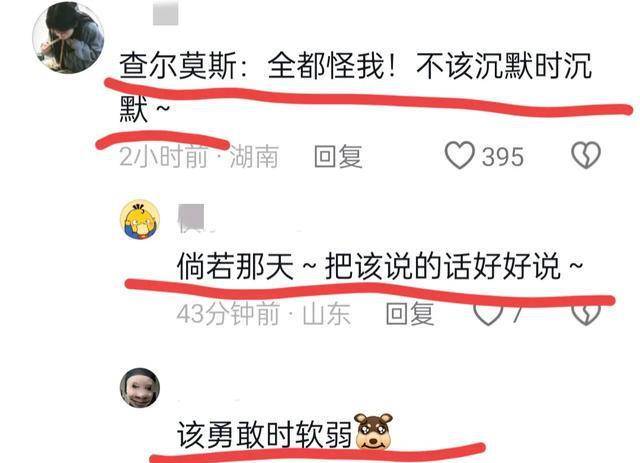The height and width of the screenshot is (463, 640).
Task: Like the 查尔莫斯 comment with 395 likes
Action: (460, 155)
